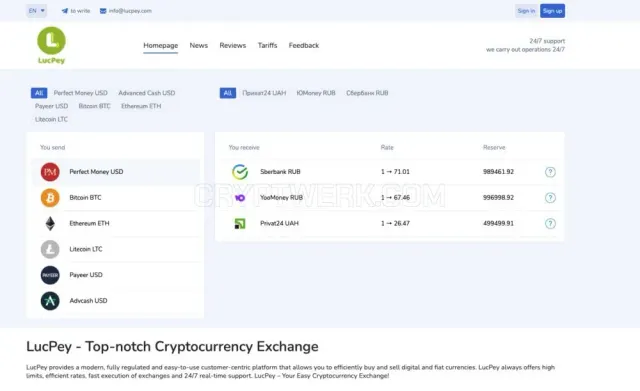Image resolution: width=640 pixels, height=391 pixels.
Task: Select Perfect Money USD in send list
Action: (116, 172)
